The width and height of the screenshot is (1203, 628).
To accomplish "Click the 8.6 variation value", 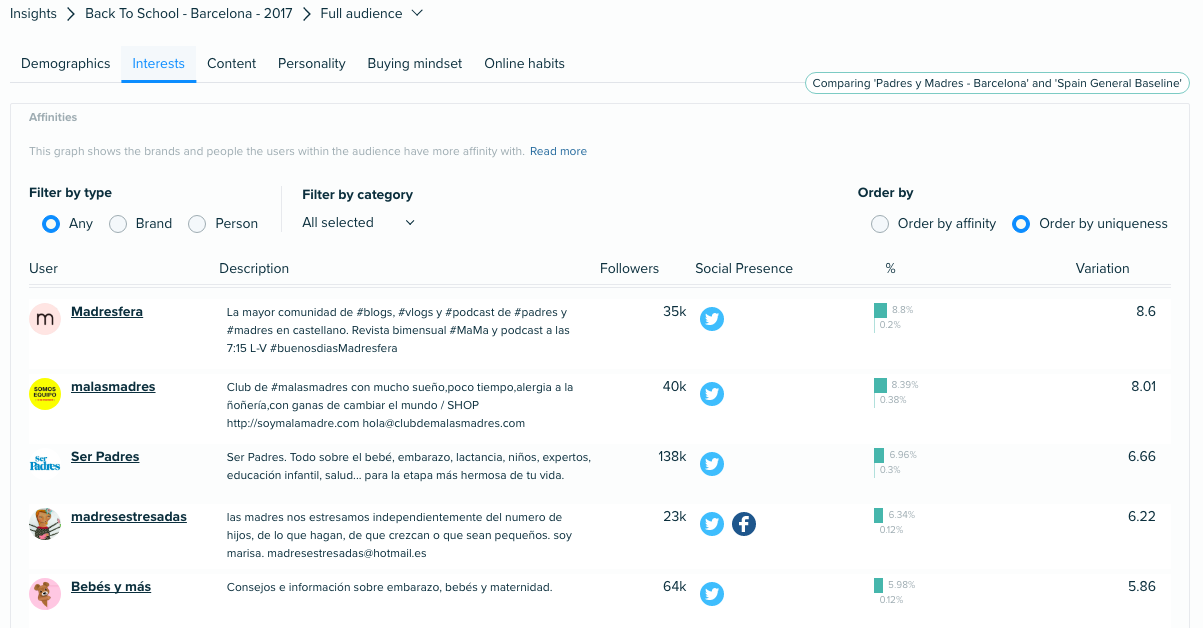I will tap(1146, 312).
